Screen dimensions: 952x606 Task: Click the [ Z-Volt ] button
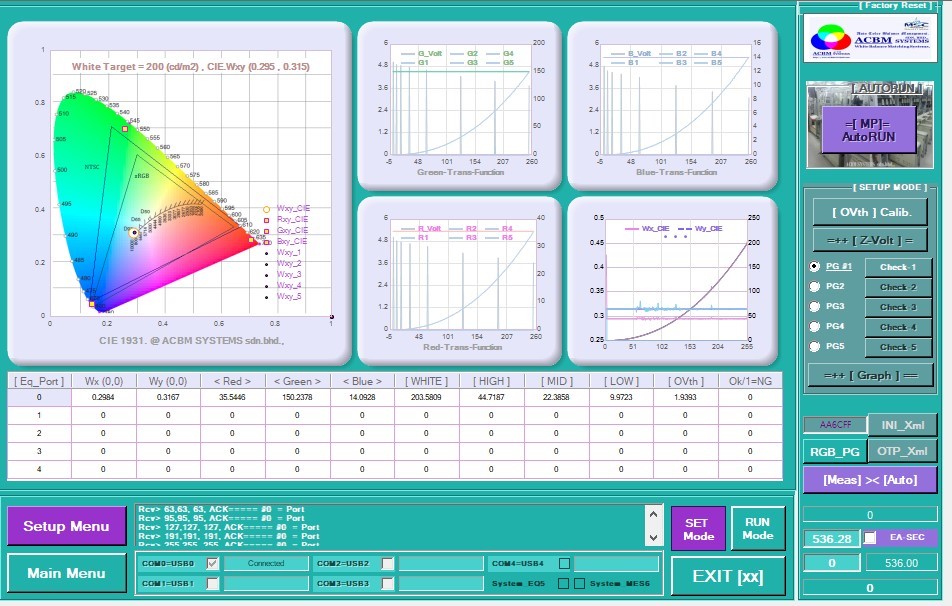(871, 240)
